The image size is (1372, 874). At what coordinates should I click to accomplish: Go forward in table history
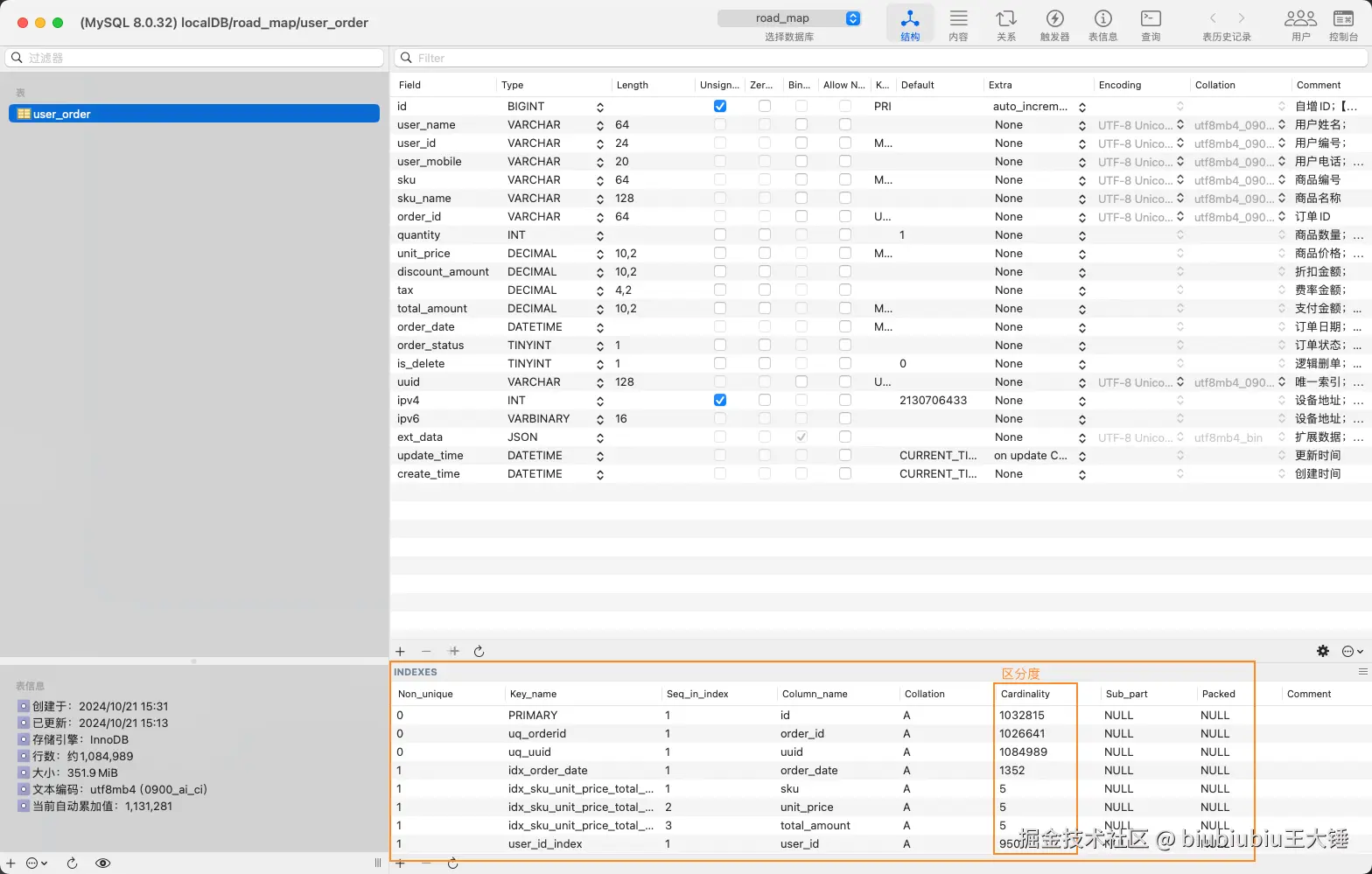click(1241, 17)
